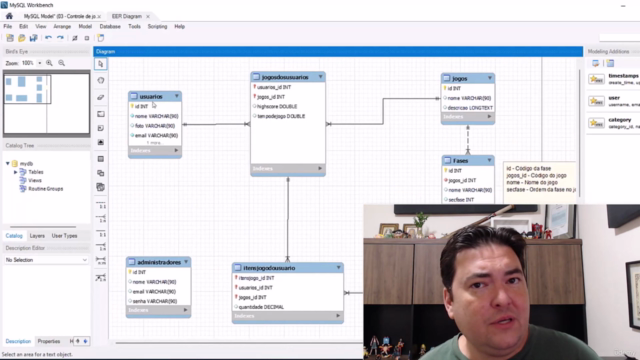This screenshot has width=640, height=360.
Task: Collapse the jogosdosusuarios table header arrow
Action: [x=320, y=77]
